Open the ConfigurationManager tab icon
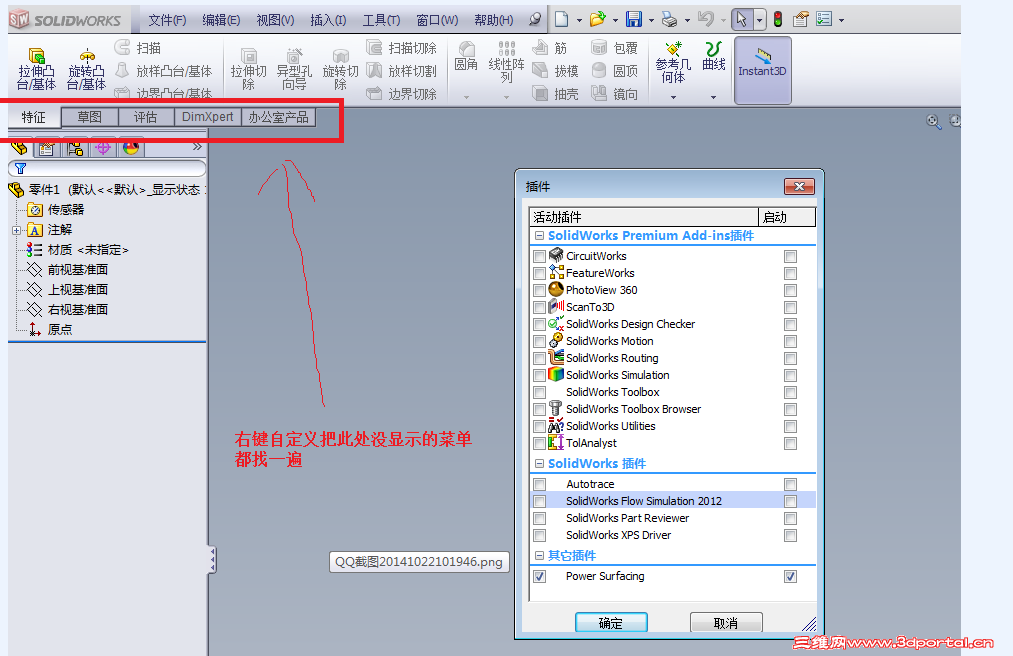Screen dimensions: 1013x656 point(75,148)
